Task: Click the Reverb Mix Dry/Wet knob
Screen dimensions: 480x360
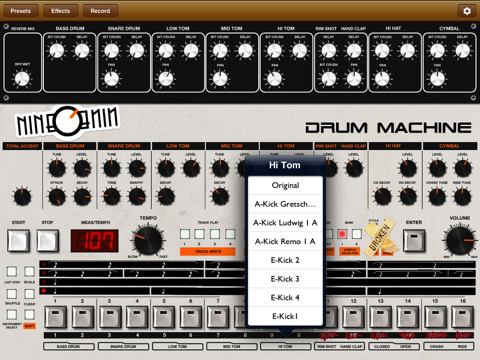Action: (22, 79)
